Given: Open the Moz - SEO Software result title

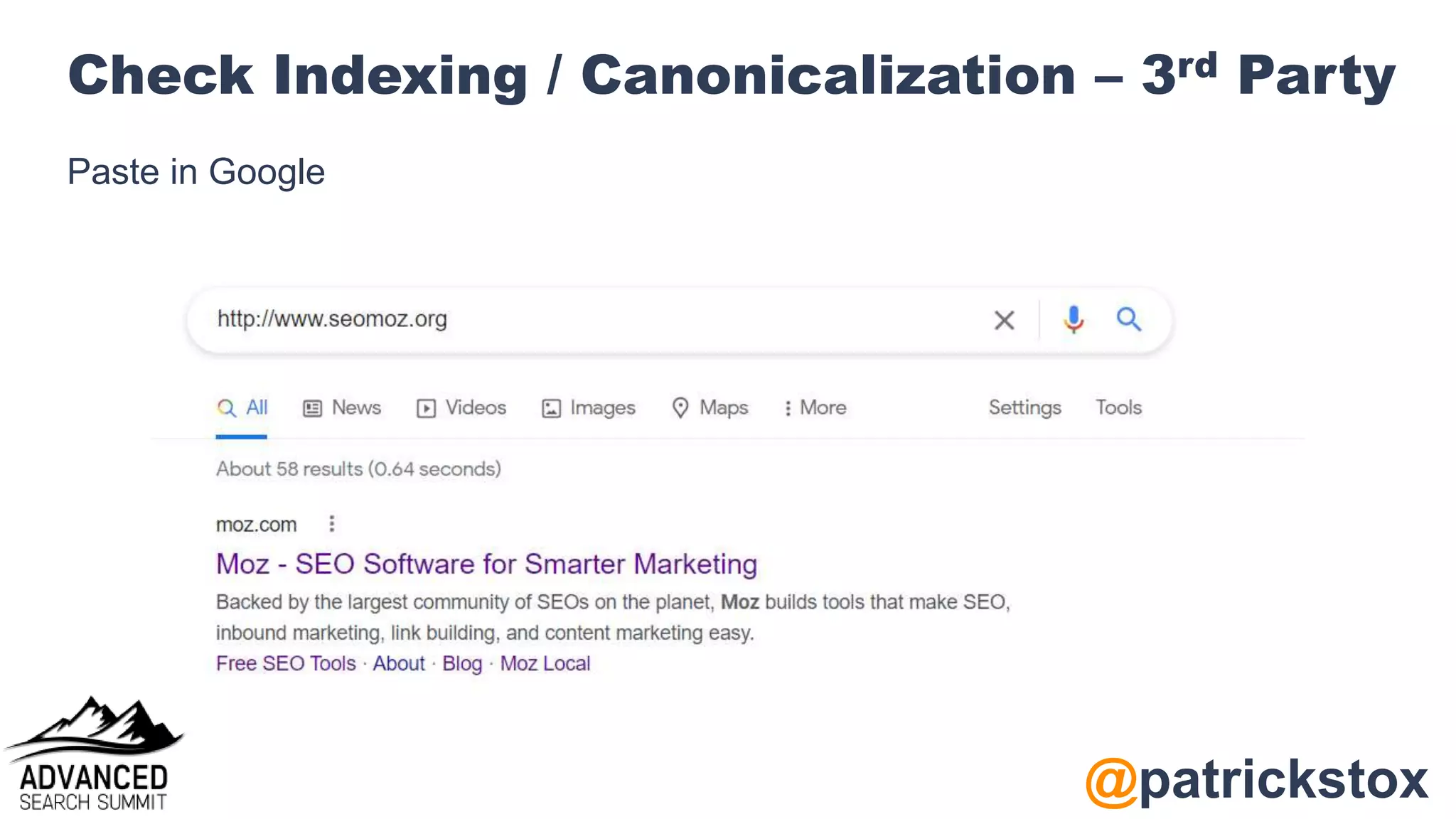Looking at the screenshot, I should [486, 564].
